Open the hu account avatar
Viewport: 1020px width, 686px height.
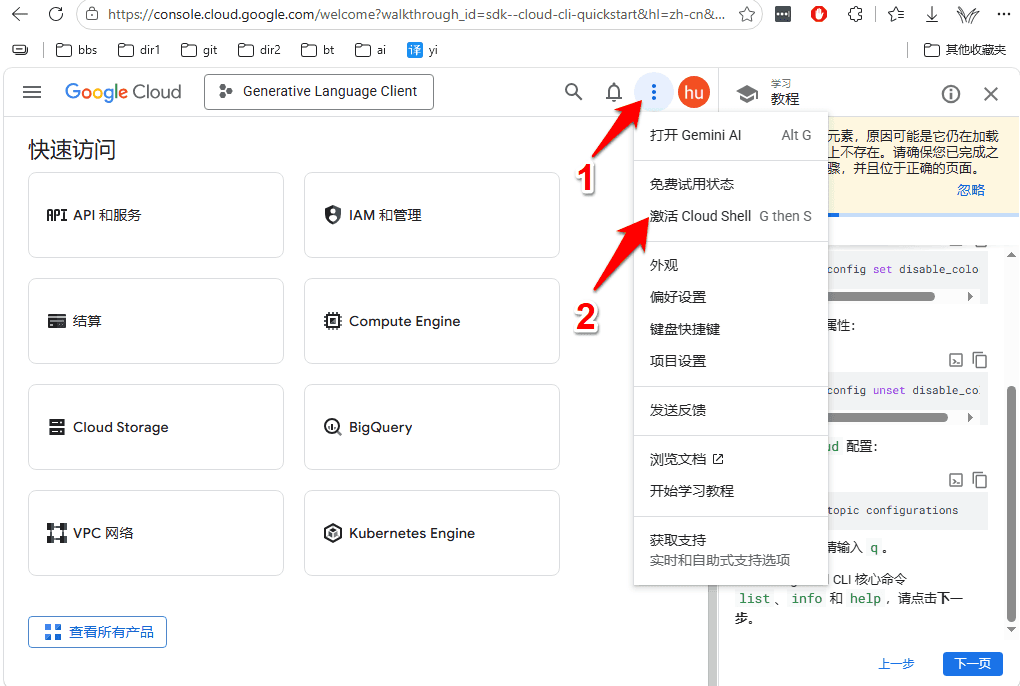tap(694, 92)
